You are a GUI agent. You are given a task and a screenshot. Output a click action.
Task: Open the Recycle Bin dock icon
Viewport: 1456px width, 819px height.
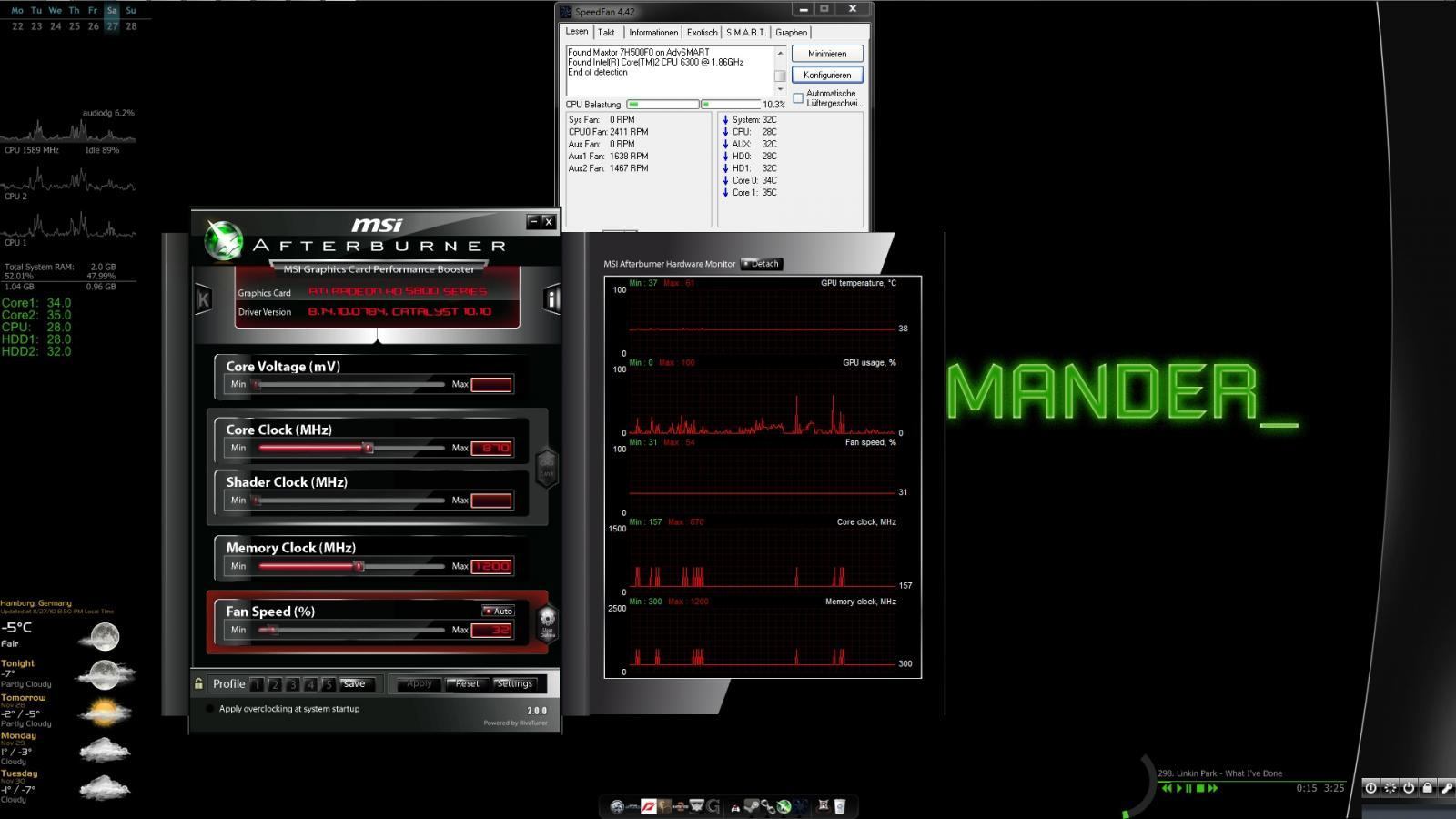[839, 806]
